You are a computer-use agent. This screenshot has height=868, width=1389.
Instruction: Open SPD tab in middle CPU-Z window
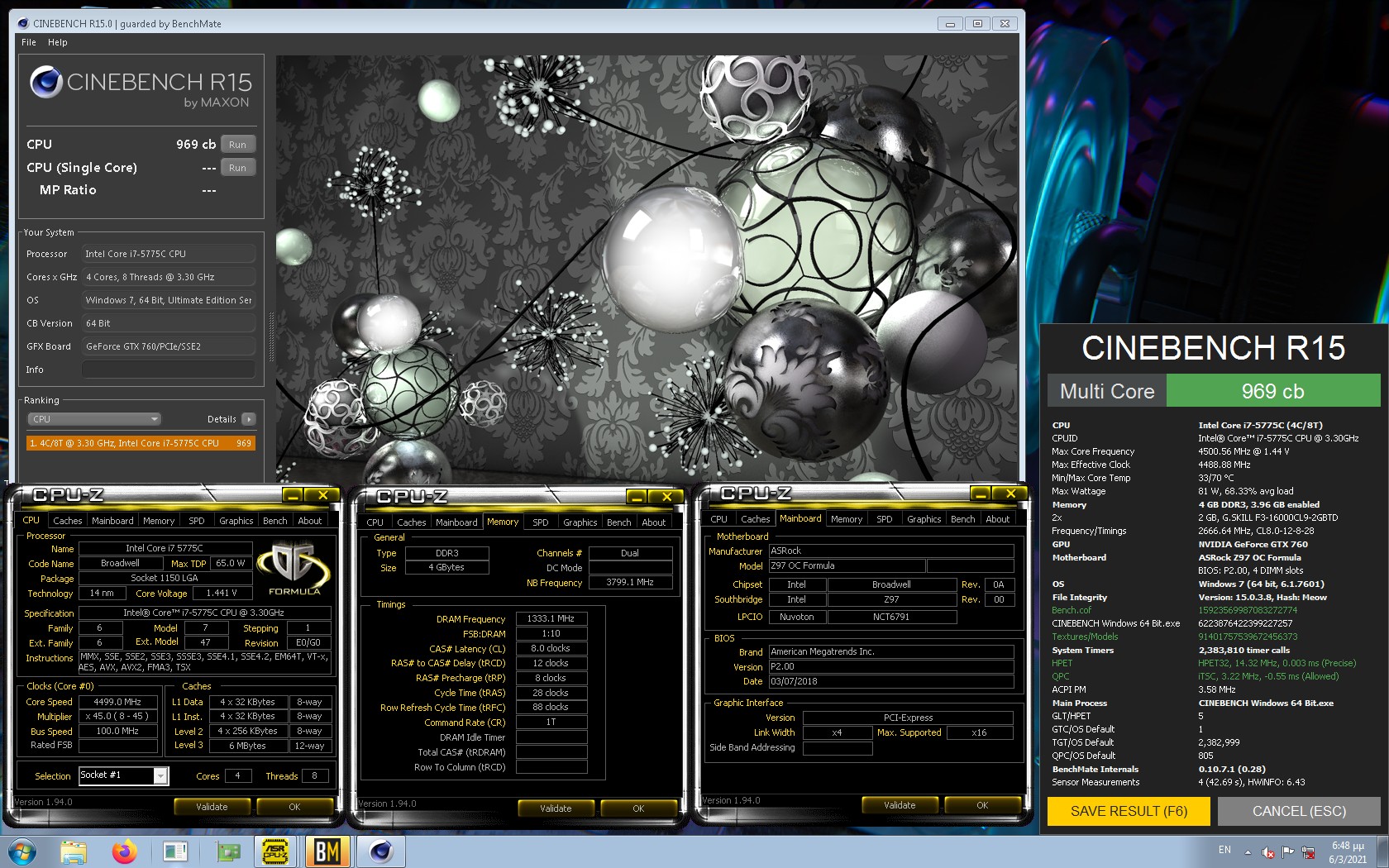click(x=541, y=522)
